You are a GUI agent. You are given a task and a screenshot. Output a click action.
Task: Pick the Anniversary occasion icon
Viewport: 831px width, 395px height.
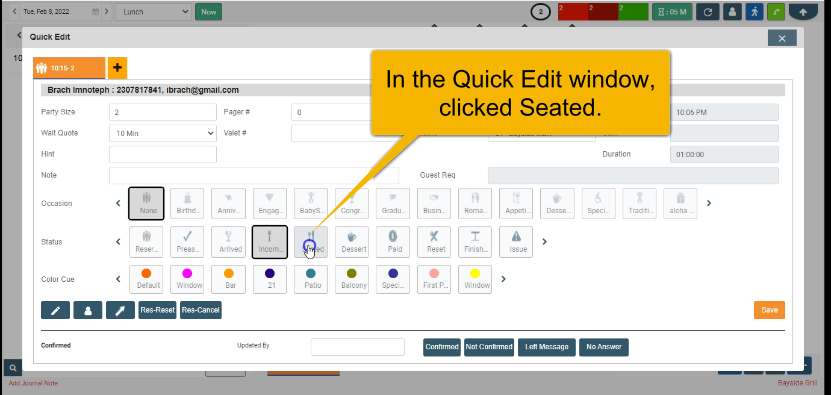(228, 203)
